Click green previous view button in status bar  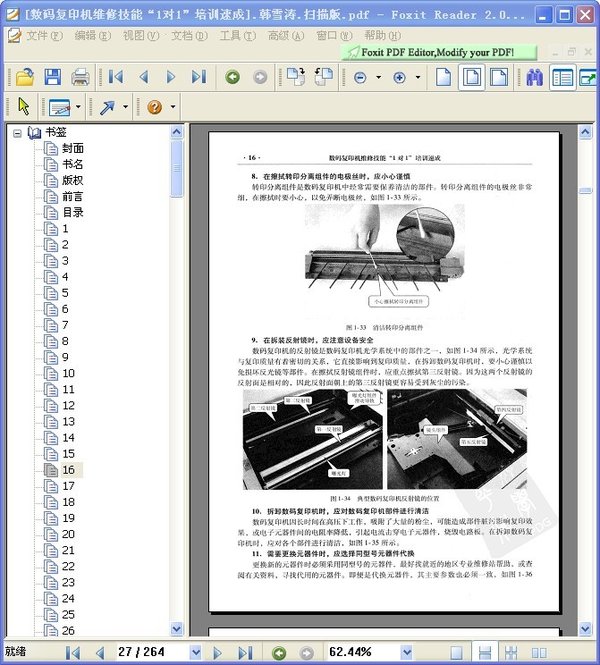pos(279,653)
